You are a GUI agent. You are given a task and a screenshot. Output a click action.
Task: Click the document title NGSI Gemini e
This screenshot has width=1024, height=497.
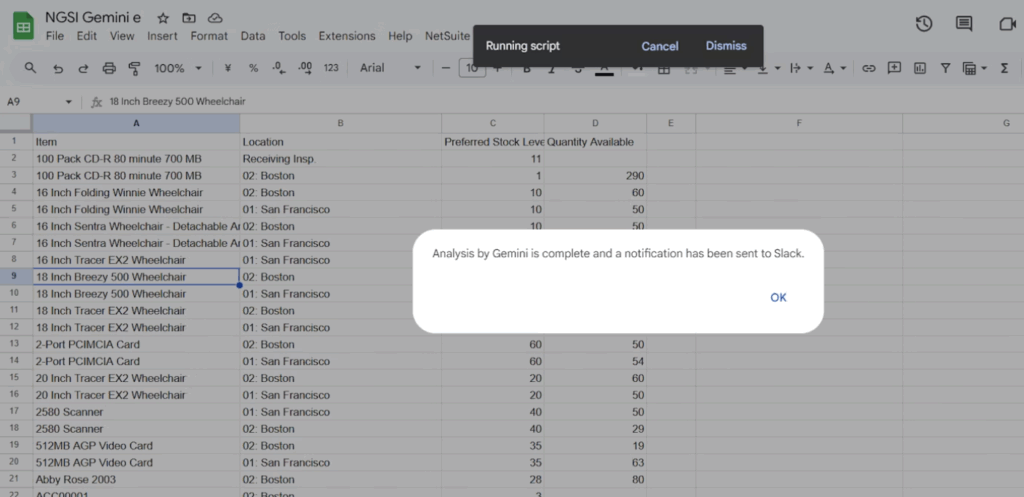[x=93, y=18]
